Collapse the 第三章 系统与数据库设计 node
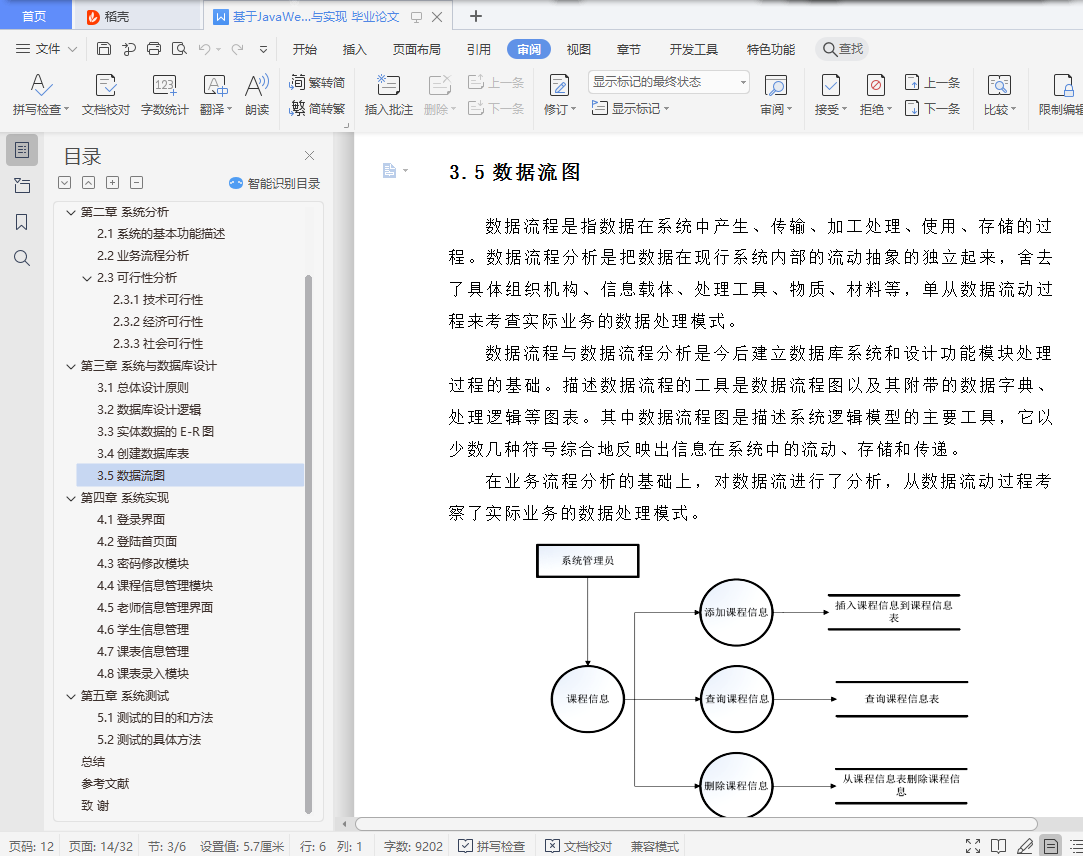 coord(70,366)
